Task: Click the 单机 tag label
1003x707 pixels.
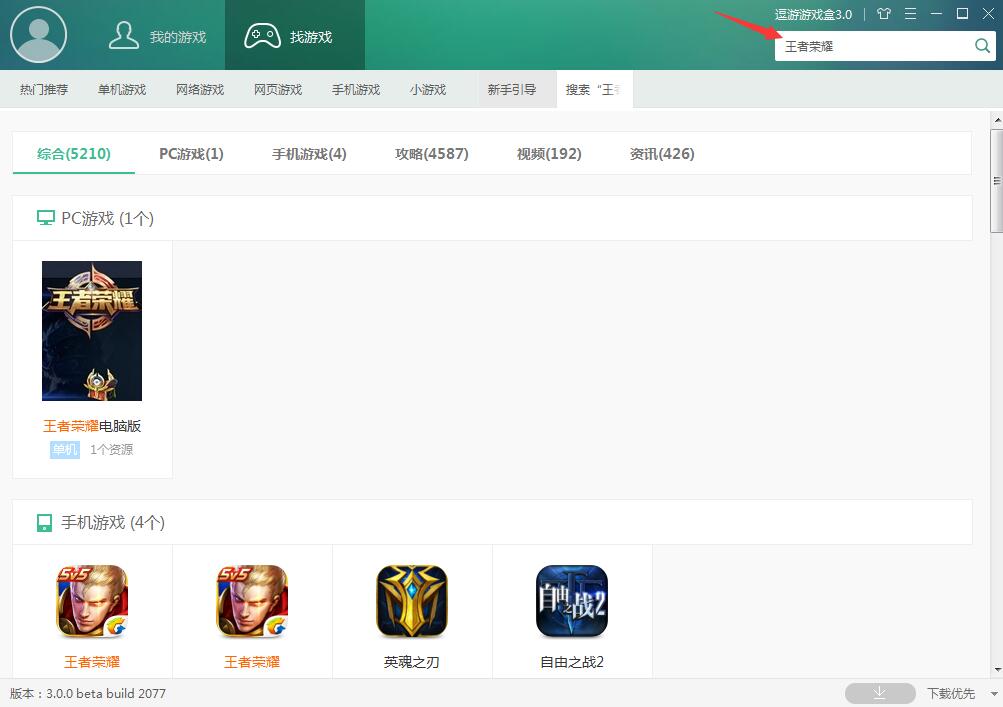Action: (x=65, y=450)
